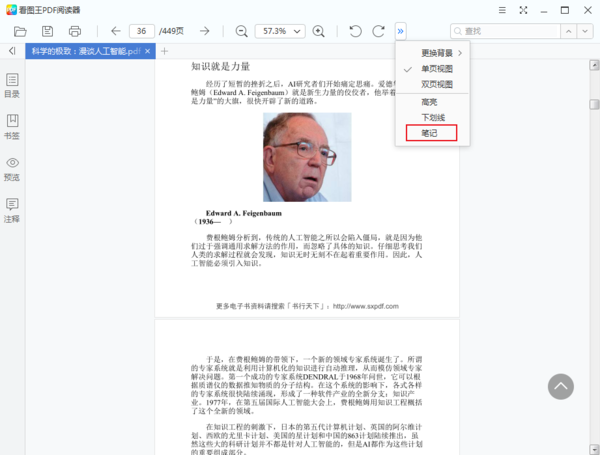Click the scroll-to-top round button
Image resolution: width=600 pixels, height=455 pixels.
pos(560,387)
